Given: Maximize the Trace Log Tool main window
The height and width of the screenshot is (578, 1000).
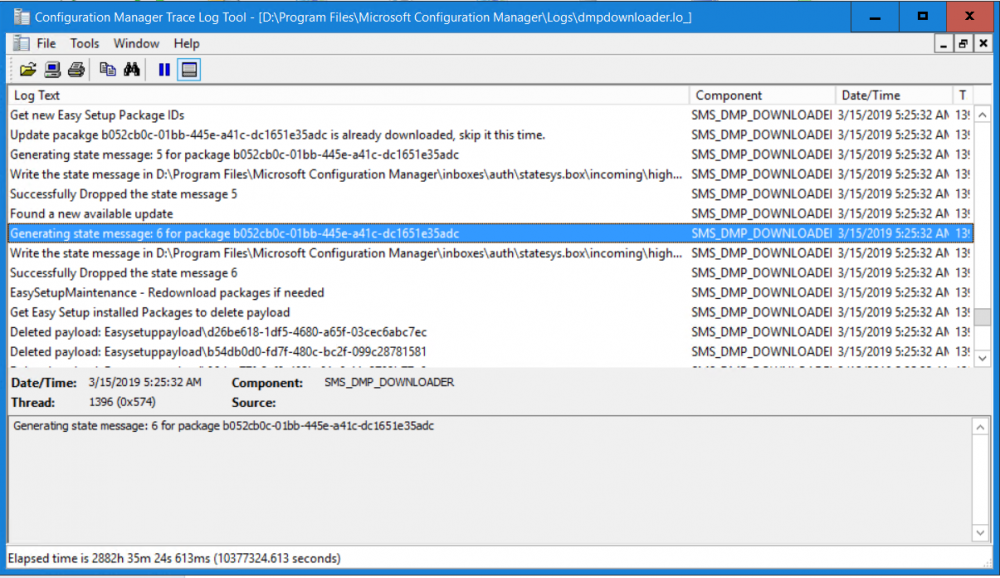Looking at the screenshot, I should (922, 17).
